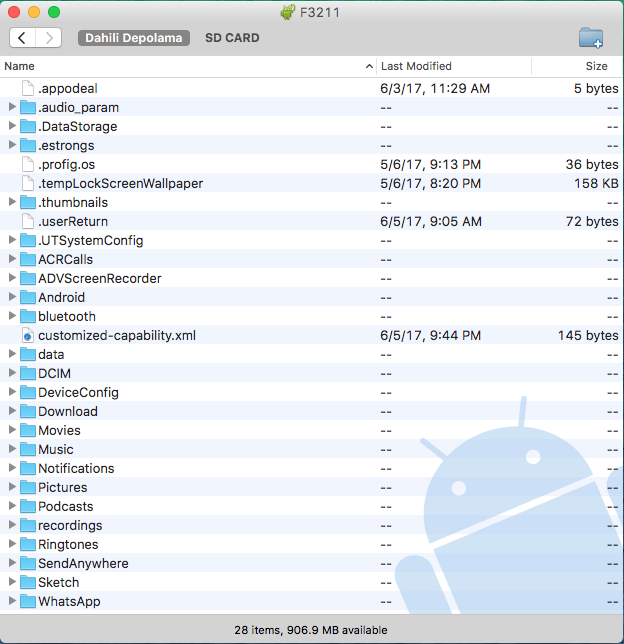Click the 158 KB size value
This screenshot has height=644, width=624.
pos(596,184)
